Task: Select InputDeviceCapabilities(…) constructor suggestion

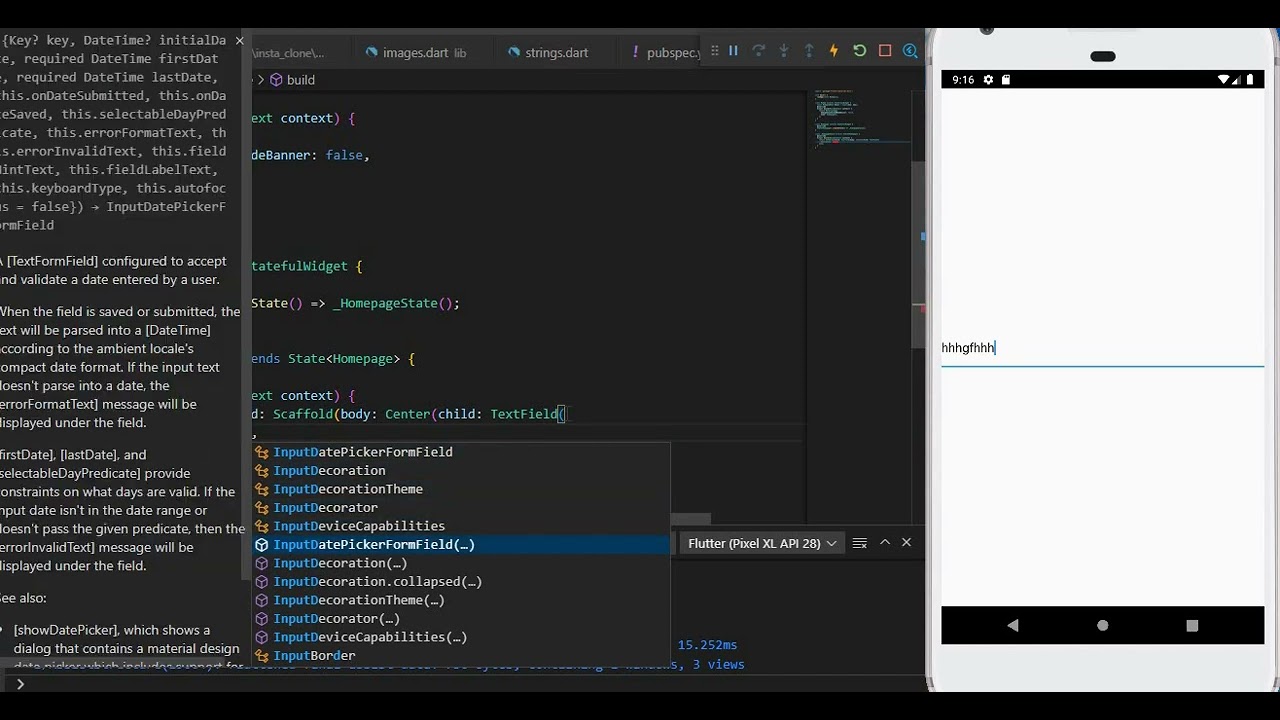Action: [461, 637]
